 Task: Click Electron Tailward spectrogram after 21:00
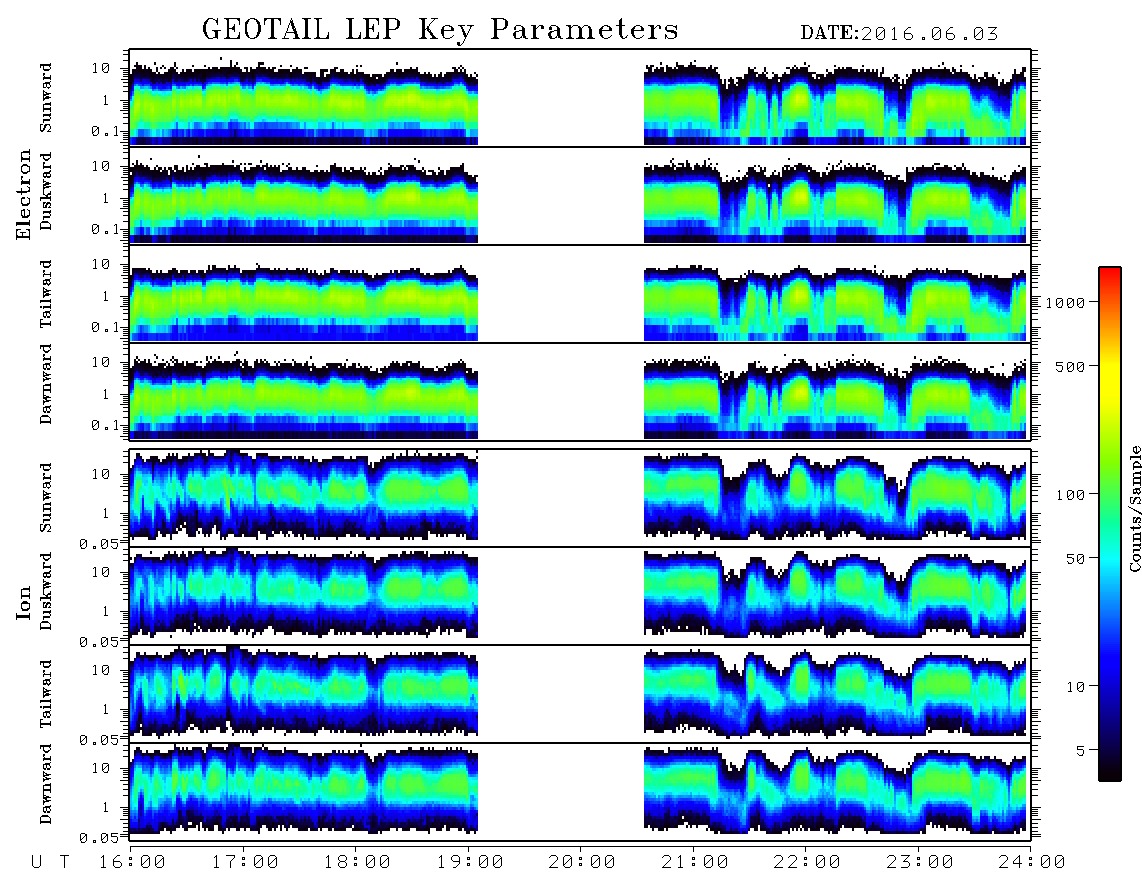click(x=835, y=301)
